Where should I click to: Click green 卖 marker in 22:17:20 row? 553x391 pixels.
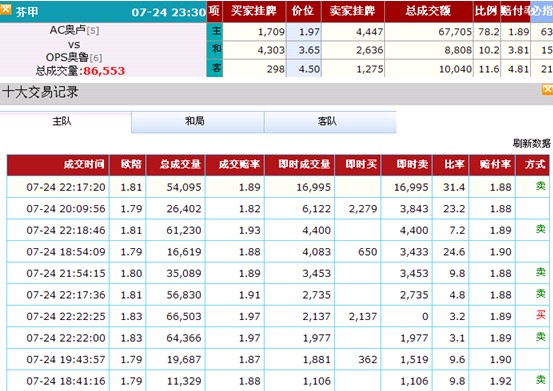[x=540, y=185]
